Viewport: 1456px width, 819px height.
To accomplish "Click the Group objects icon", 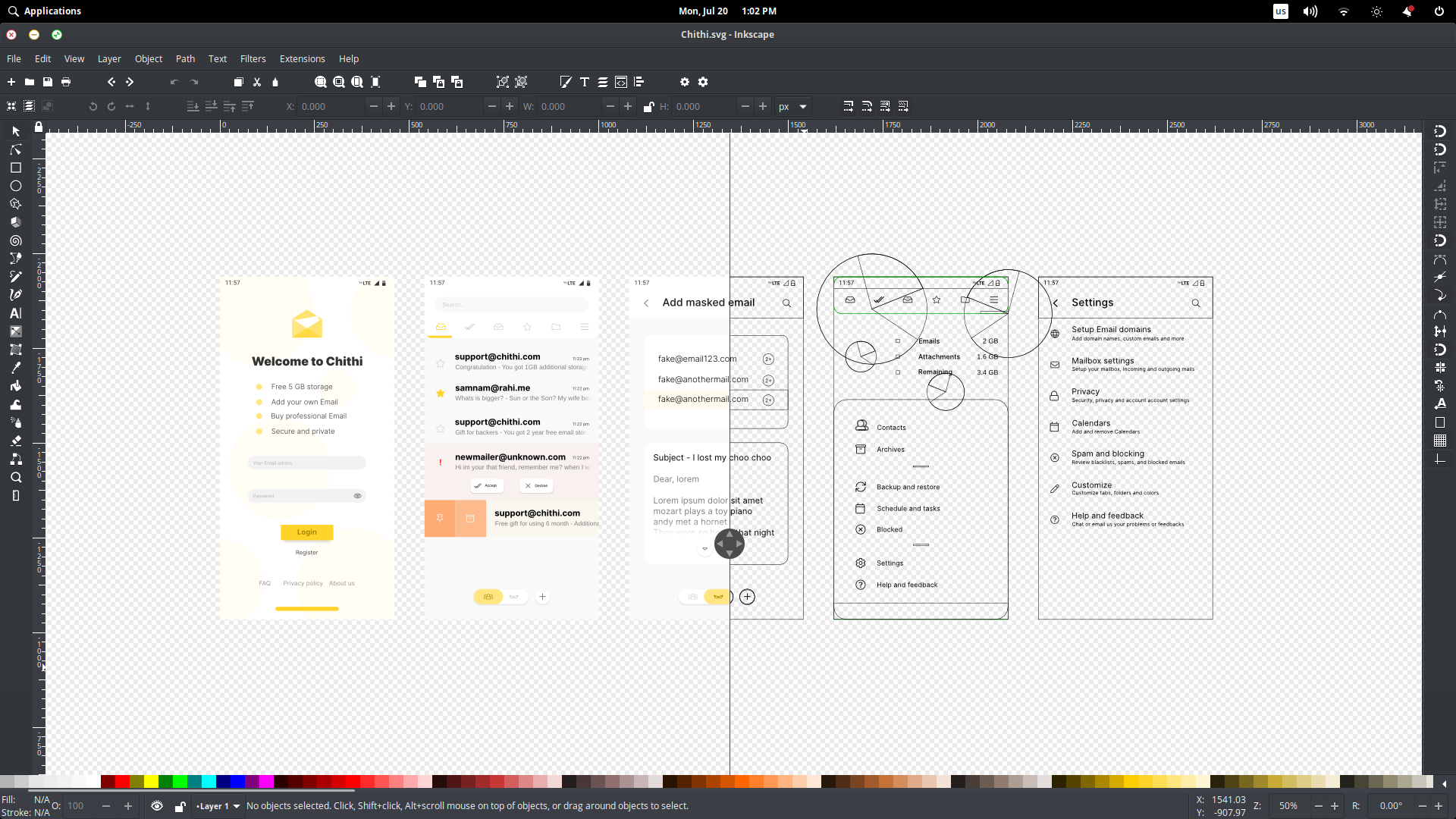I will click(x=503, y=82).
